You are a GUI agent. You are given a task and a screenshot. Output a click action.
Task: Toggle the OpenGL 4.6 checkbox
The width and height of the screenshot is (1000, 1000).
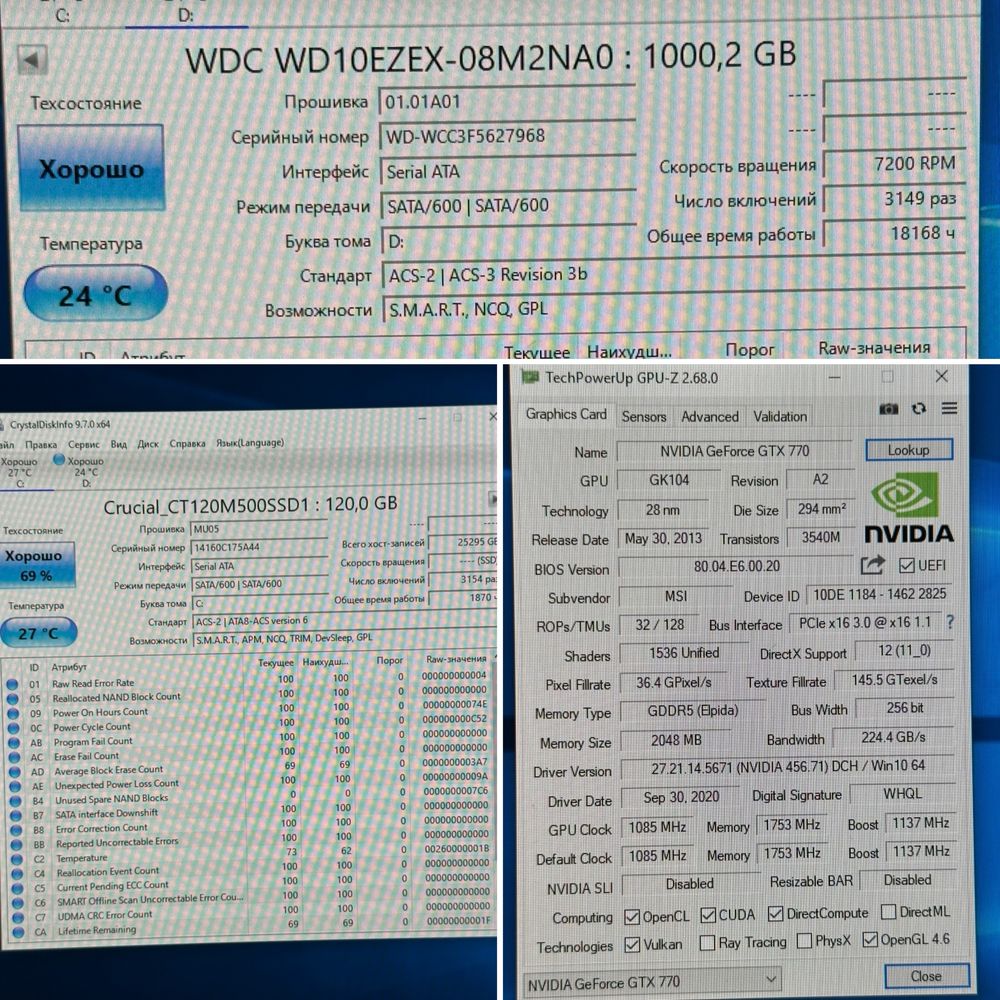(870, 939)
